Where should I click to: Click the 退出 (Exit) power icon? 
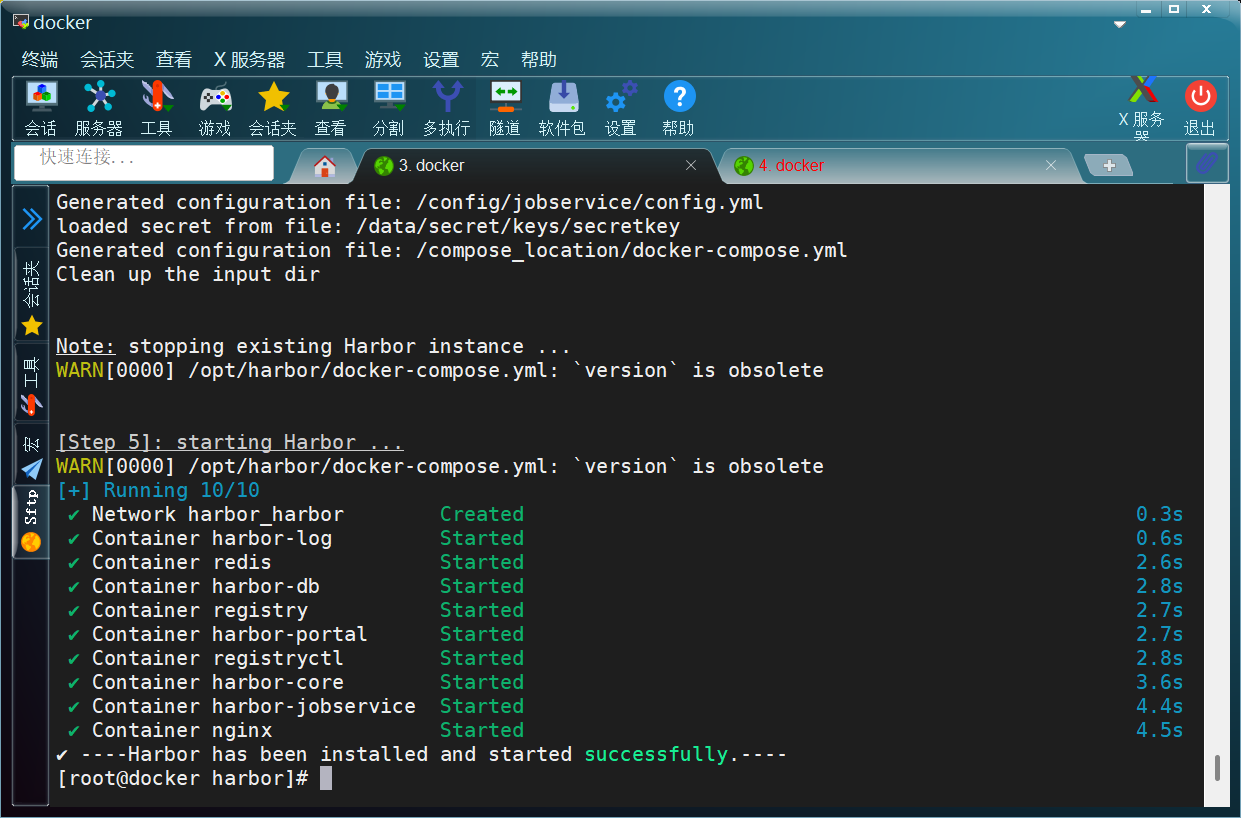[x=1200, y=108]
